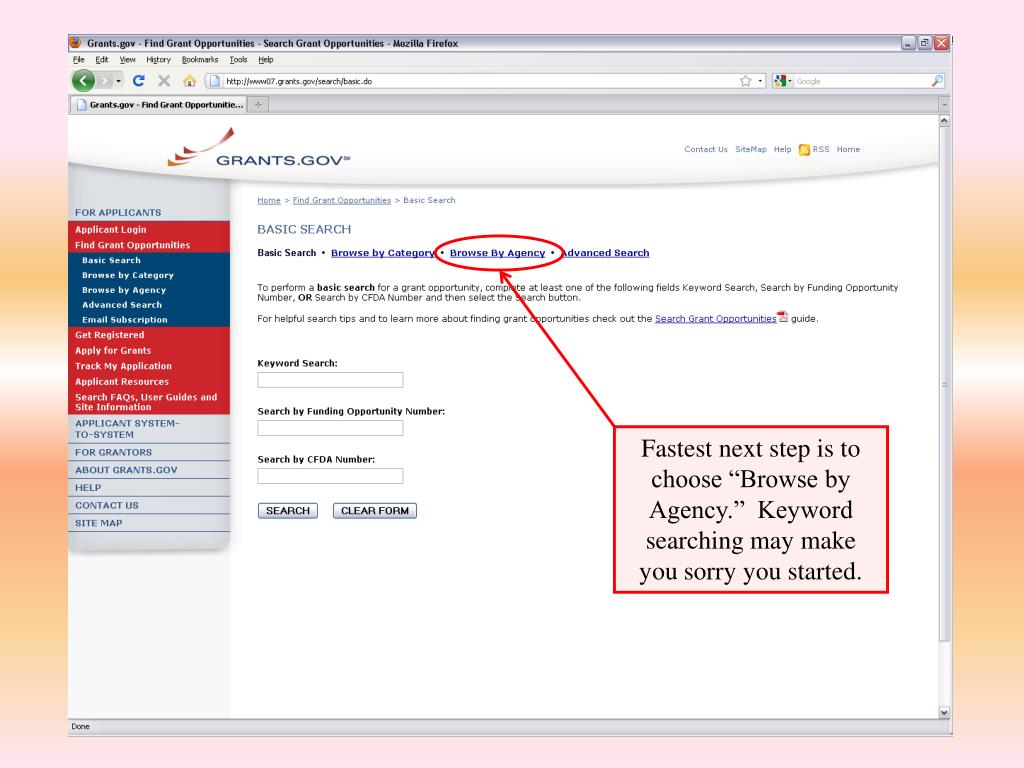Click the Google search box
The height and width of the screenshot is (768, 1024).
861,81
